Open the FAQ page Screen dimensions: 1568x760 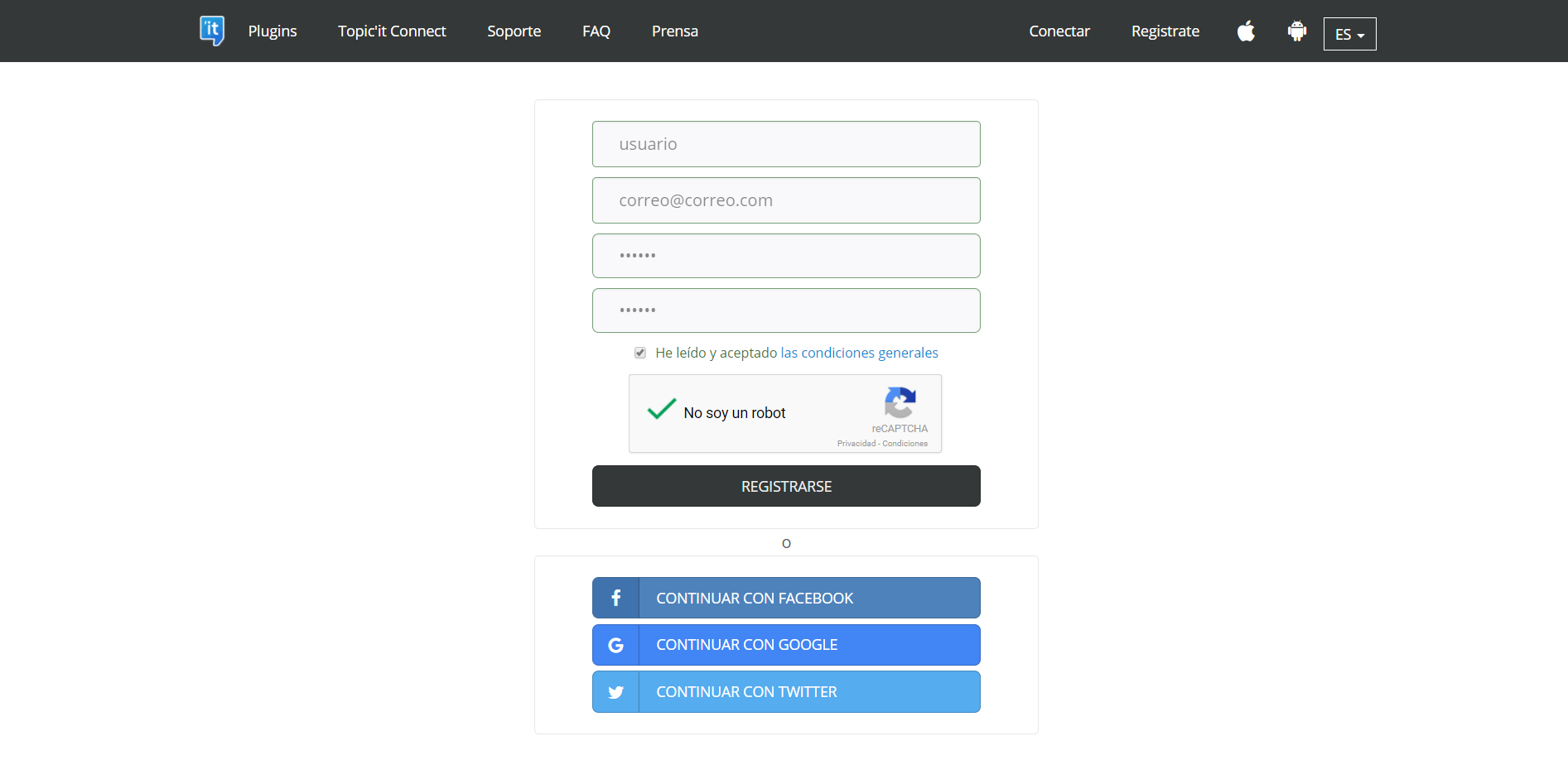[x=596, y=31]
